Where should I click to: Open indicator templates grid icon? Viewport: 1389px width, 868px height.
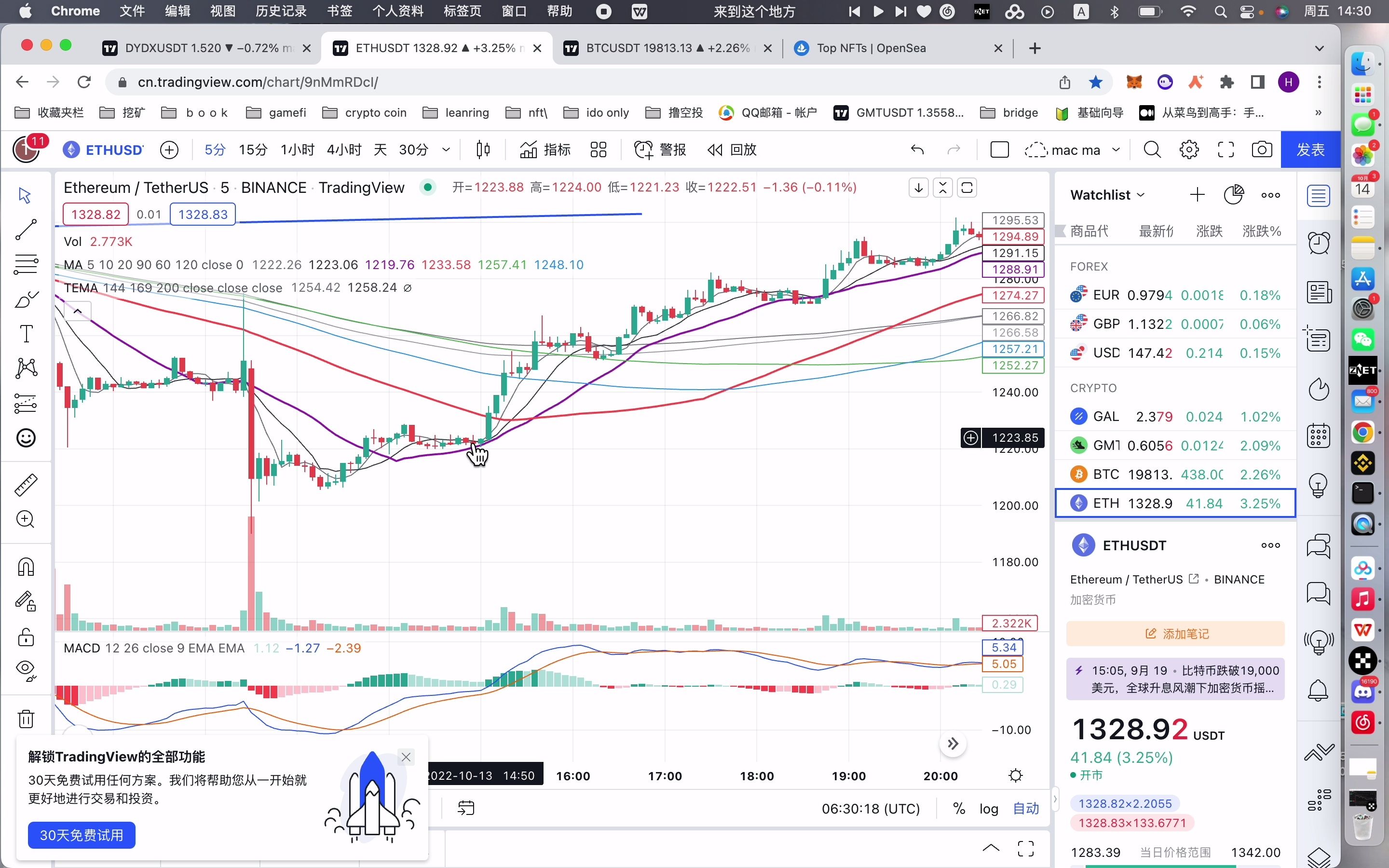(x=598, y=150)
